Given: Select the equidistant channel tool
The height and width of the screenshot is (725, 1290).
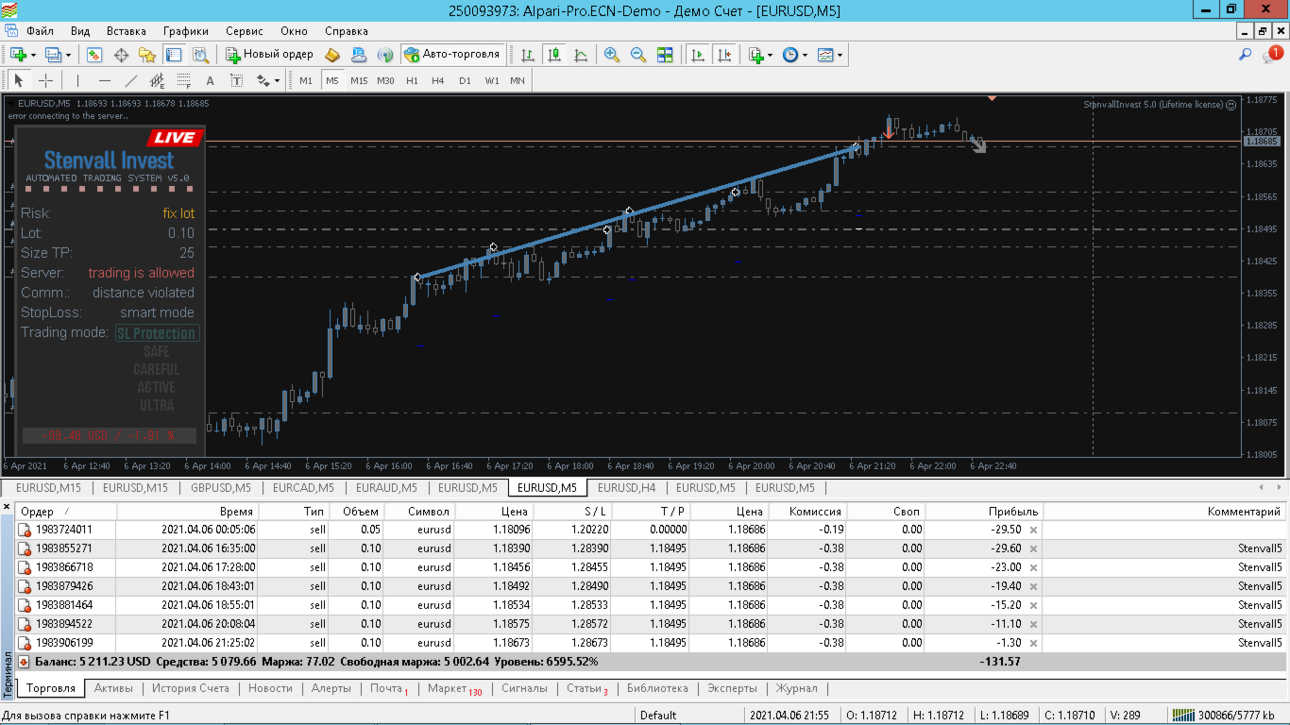Looking at the screenshot, I should click(157, 80).
